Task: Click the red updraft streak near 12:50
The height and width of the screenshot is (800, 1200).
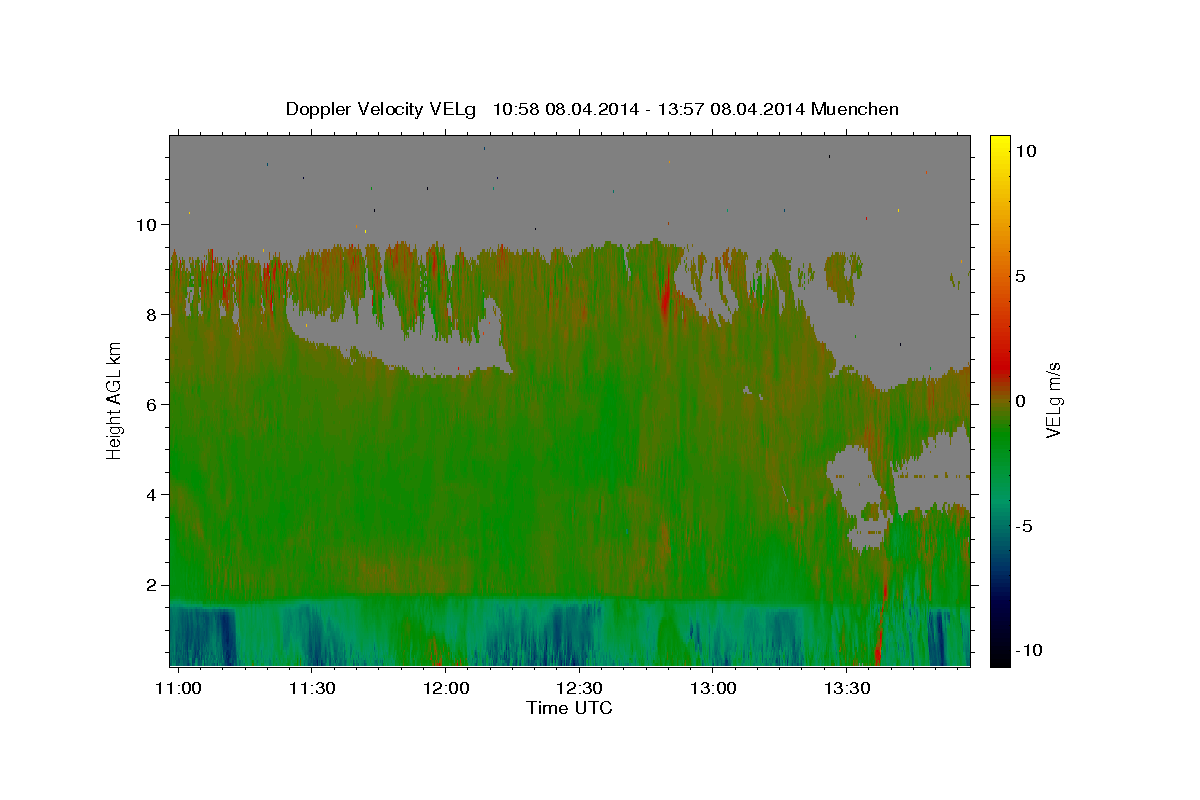Action: coord(666,293)
